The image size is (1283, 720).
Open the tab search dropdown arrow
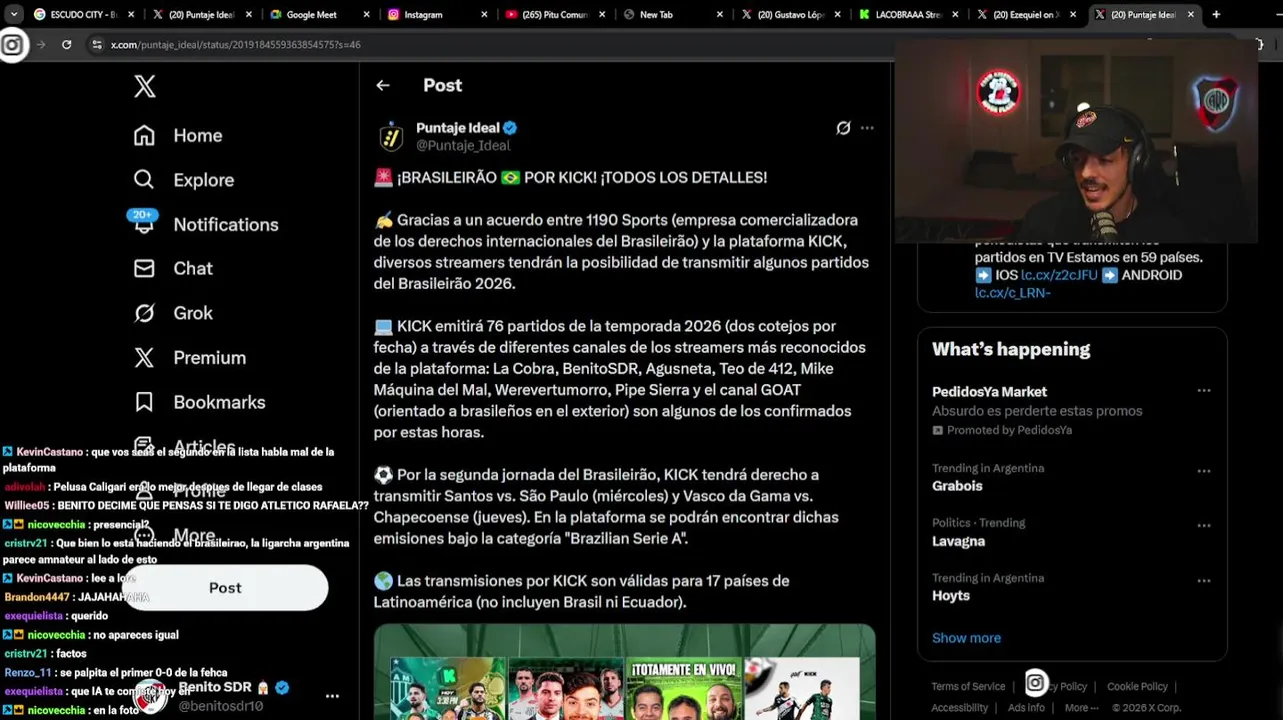click(13, 15)
